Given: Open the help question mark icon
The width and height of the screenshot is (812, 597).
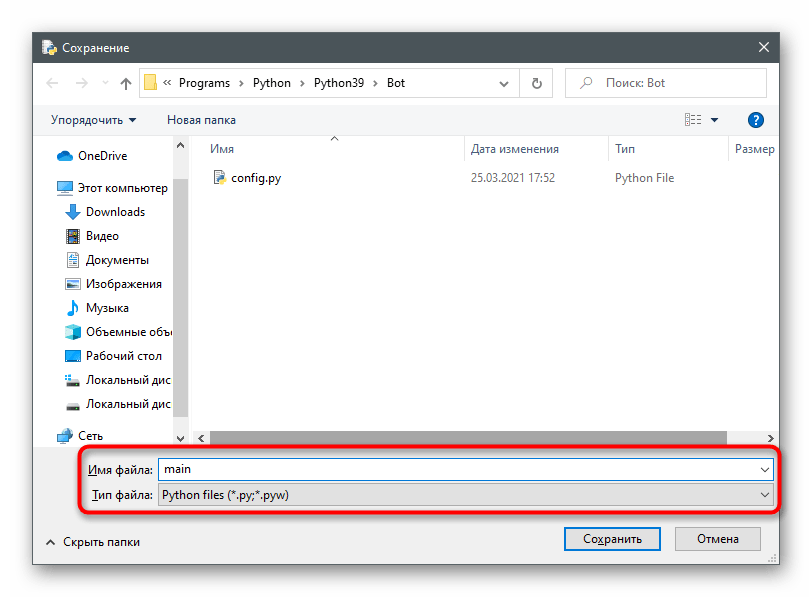Looking at the screenshot, I should [x=756, y=120].
